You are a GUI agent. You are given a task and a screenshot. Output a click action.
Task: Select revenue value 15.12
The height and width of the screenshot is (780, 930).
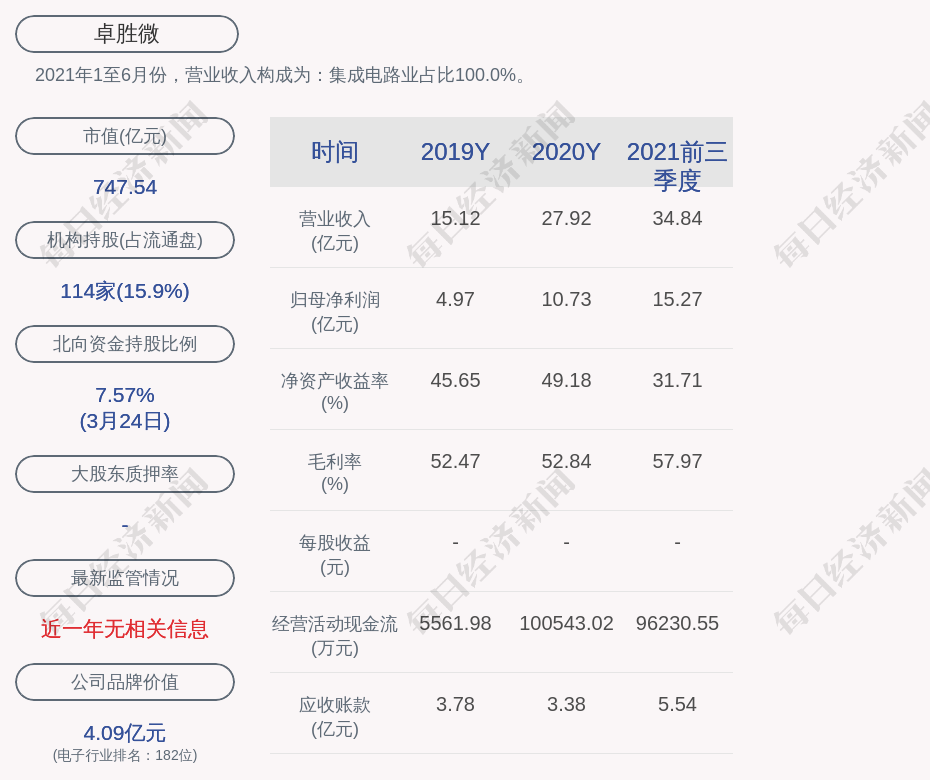pos(455,218)
